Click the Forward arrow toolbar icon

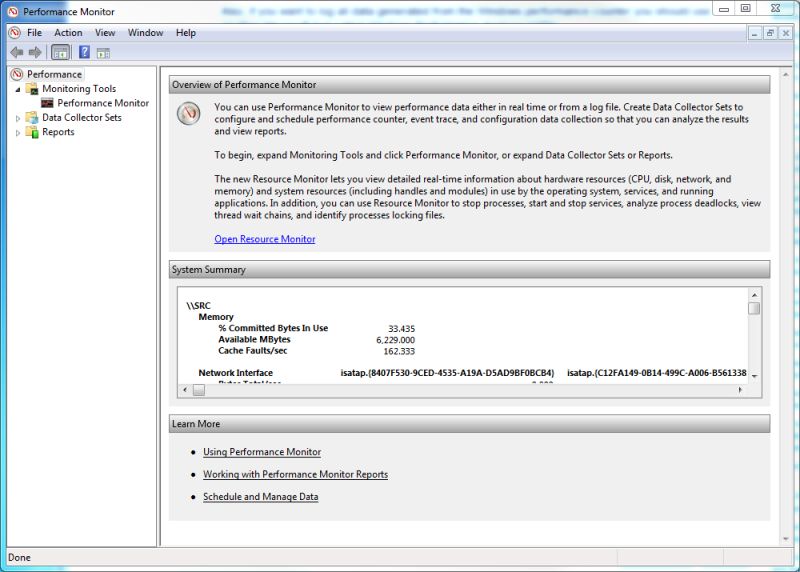[x=35, y=52]
